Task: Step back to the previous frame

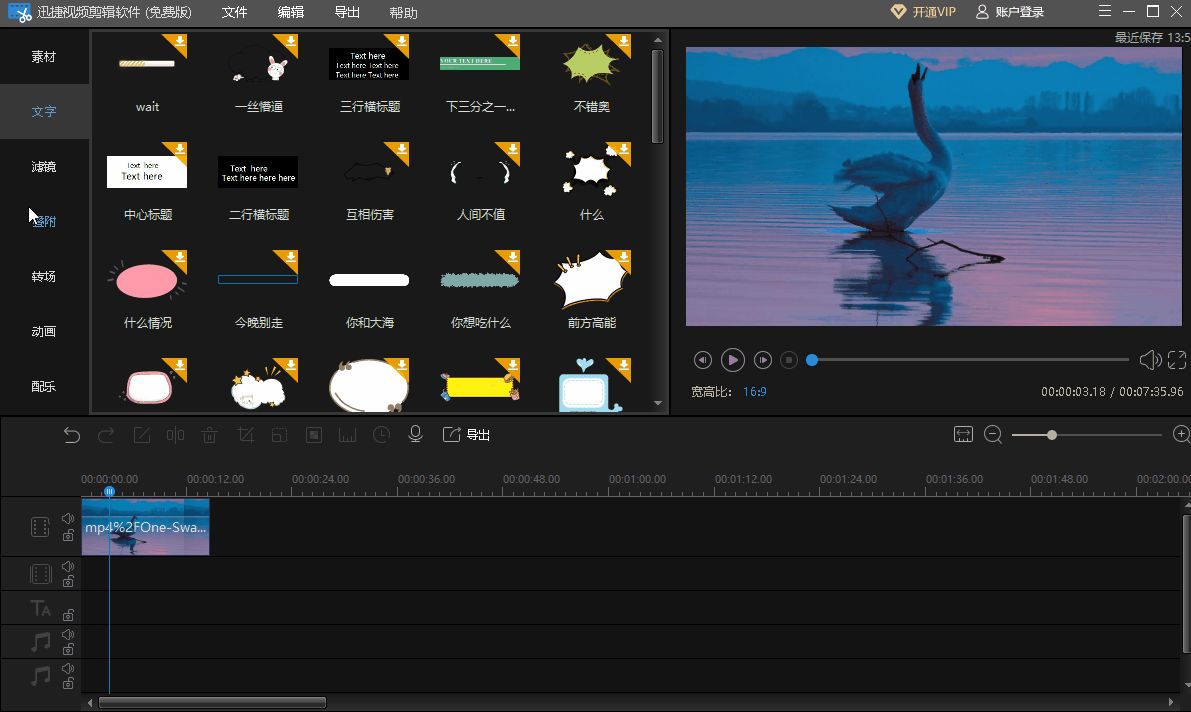Action: [x=703, y=360]
